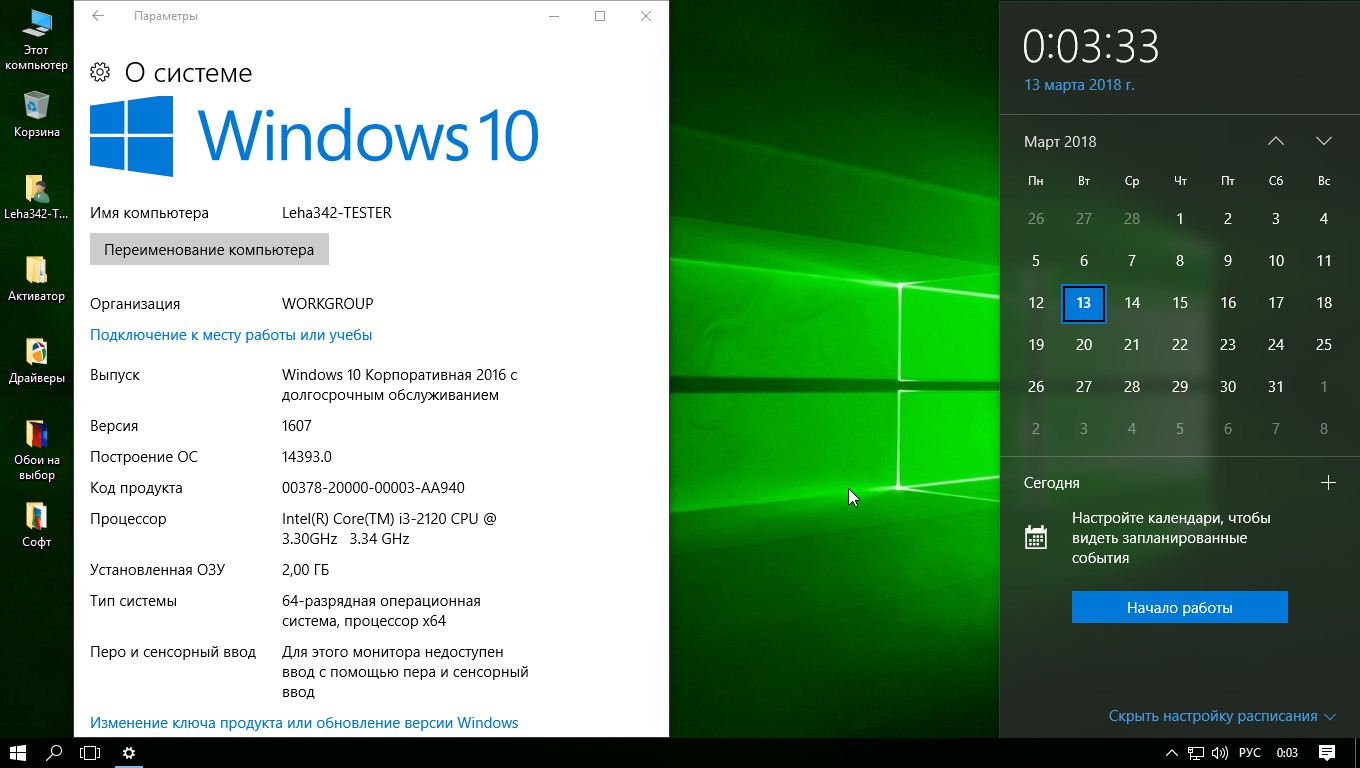Select the Софт desktop icon
The width and height of the screenshot is (1360, 768).
[x=36, y=524]
